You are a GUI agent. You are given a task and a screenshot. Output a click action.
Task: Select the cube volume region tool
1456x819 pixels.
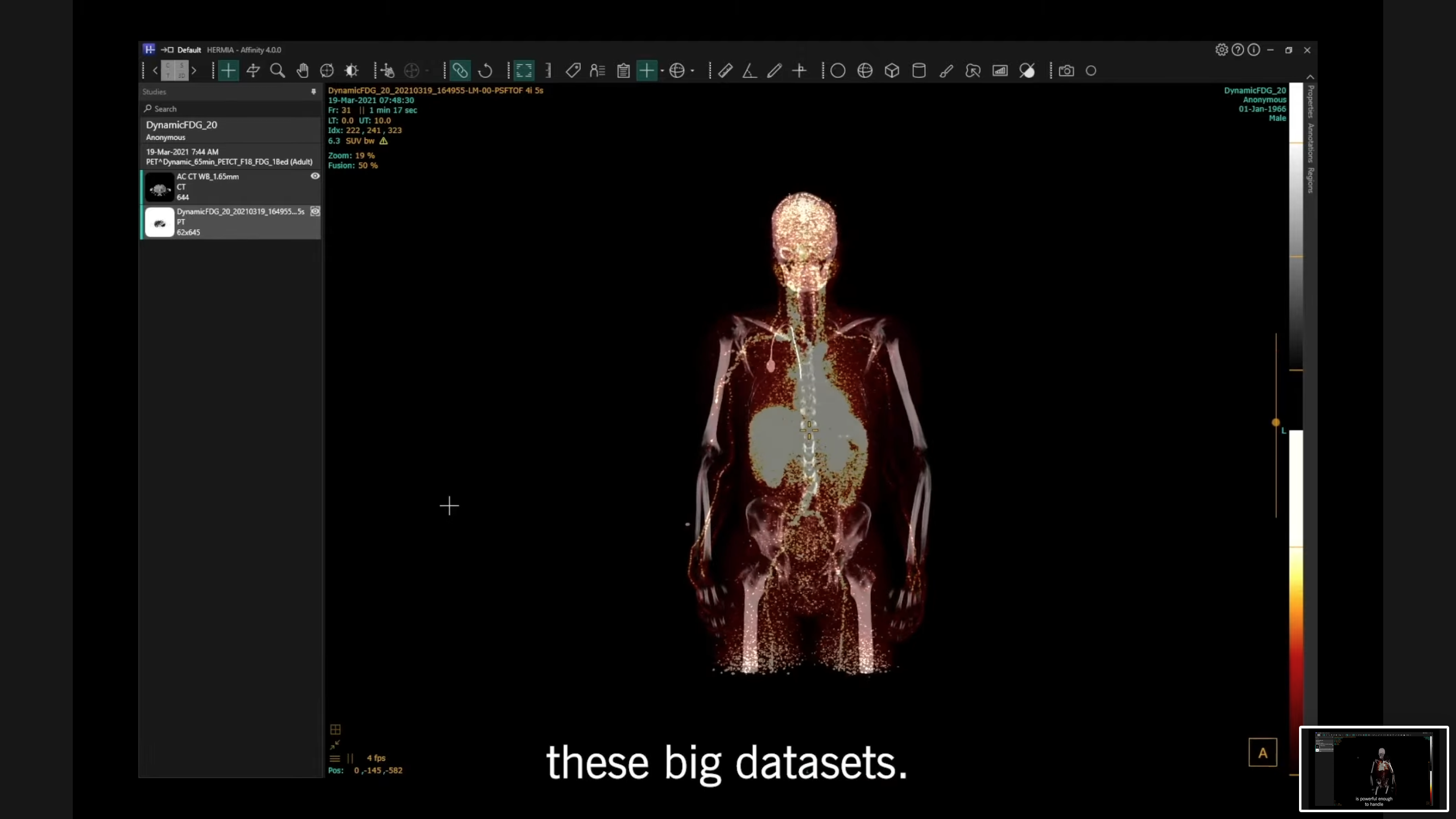[892, 71]
